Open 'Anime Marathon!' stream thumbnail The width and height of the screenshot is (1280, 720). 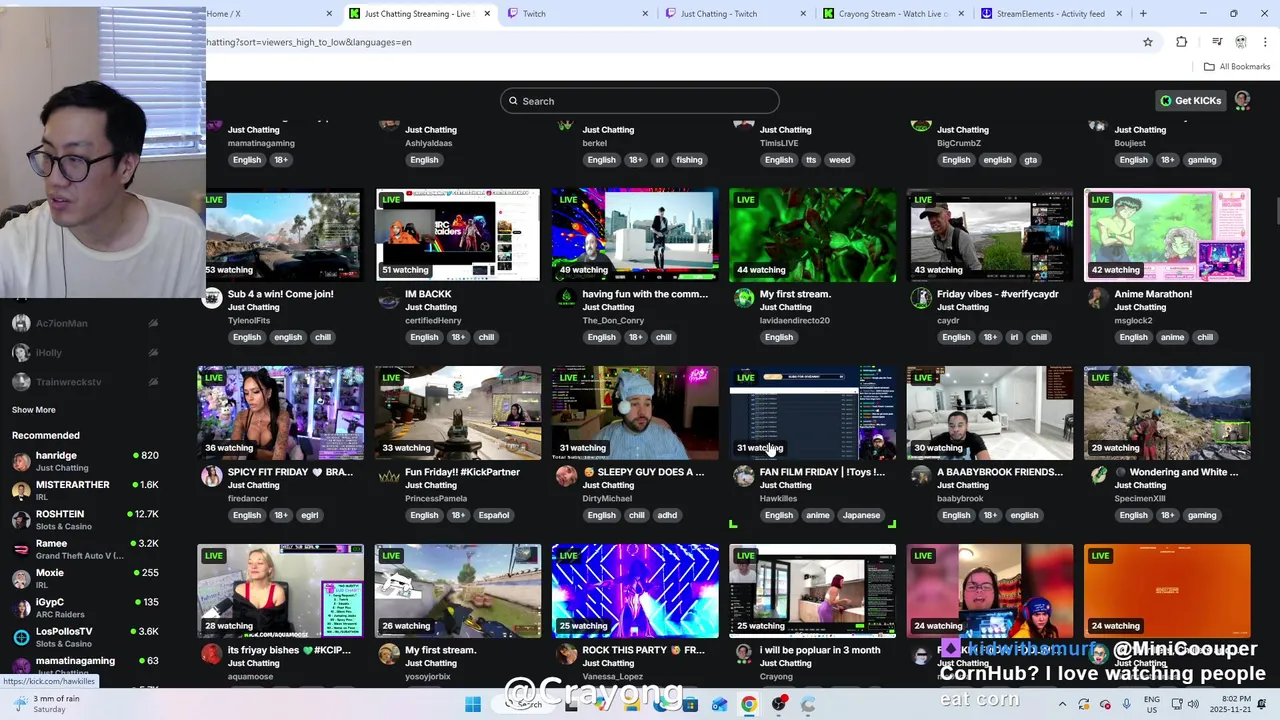(x=1167, y=235)
